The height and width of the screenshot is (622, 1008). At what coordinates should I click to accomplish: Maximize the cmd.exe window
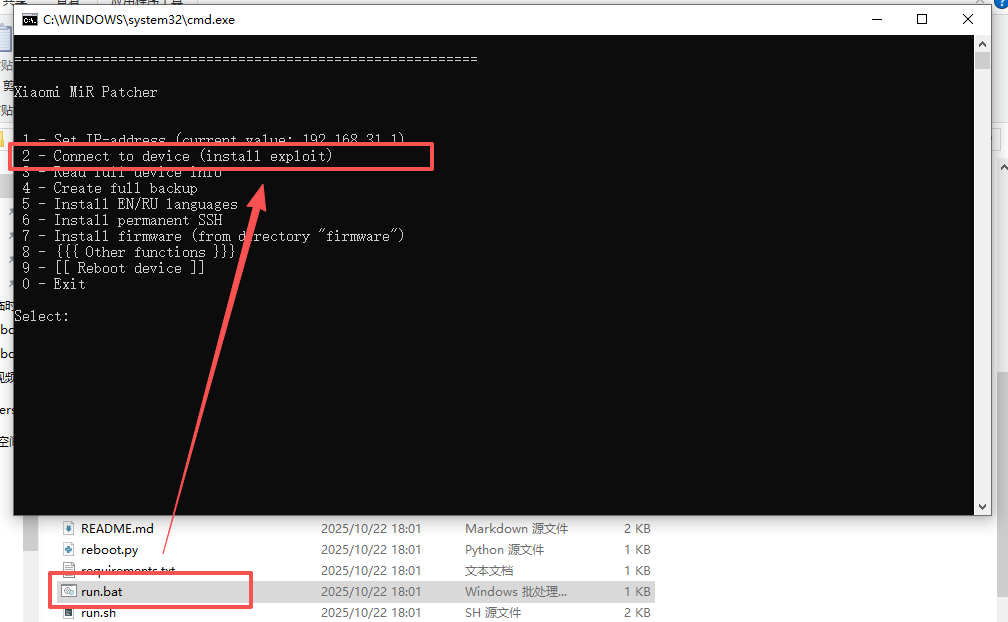922,20
